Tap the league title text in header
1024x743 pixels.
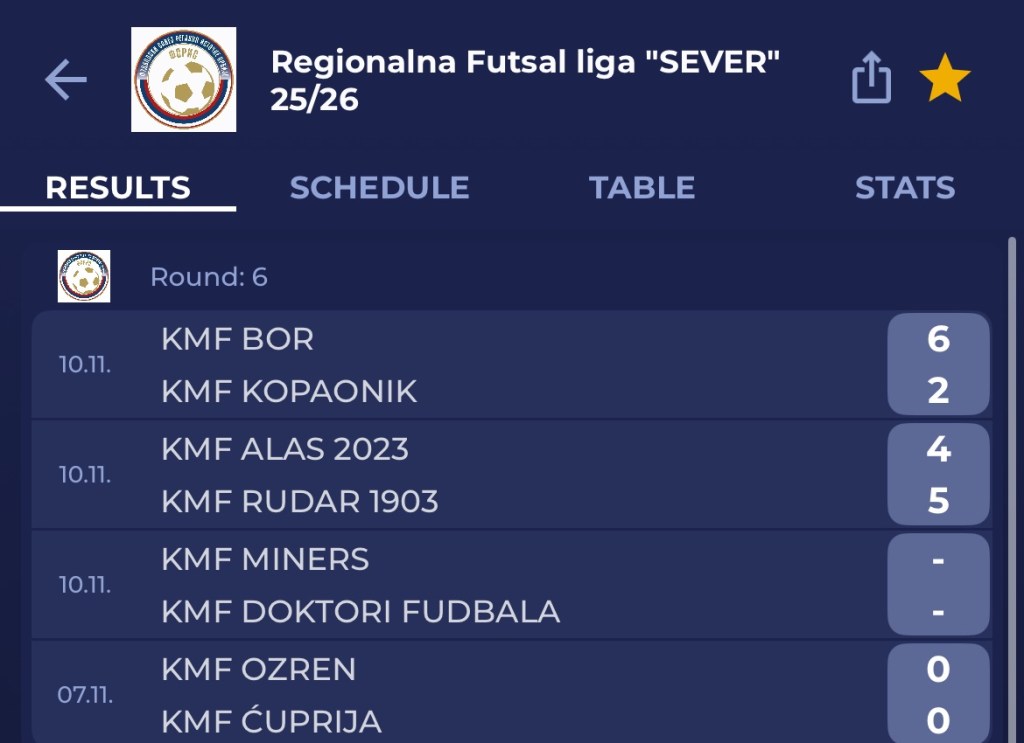tap(525, 80)
